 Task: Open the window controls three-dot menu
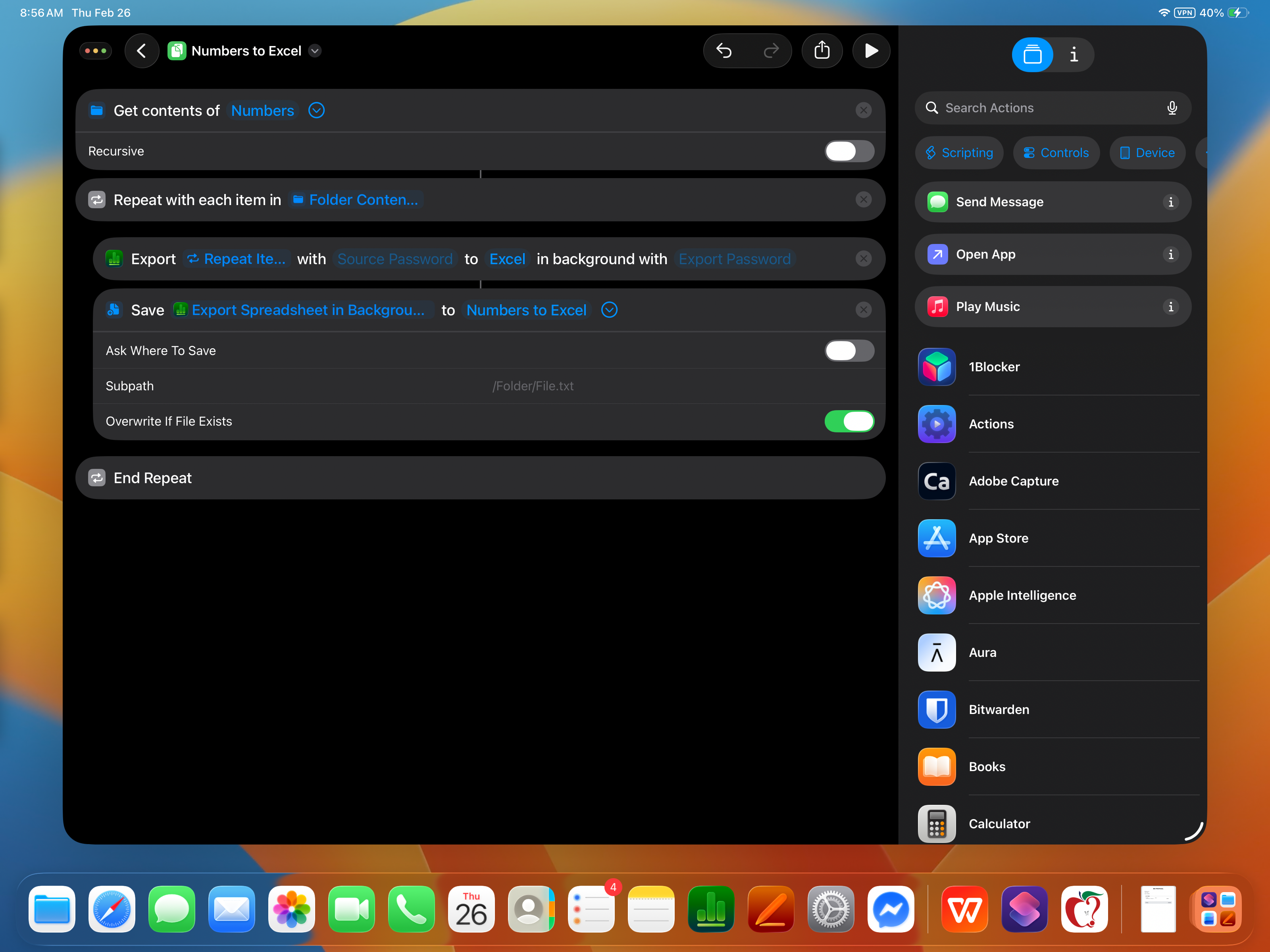pyautogui.click(x=96, y=51)
